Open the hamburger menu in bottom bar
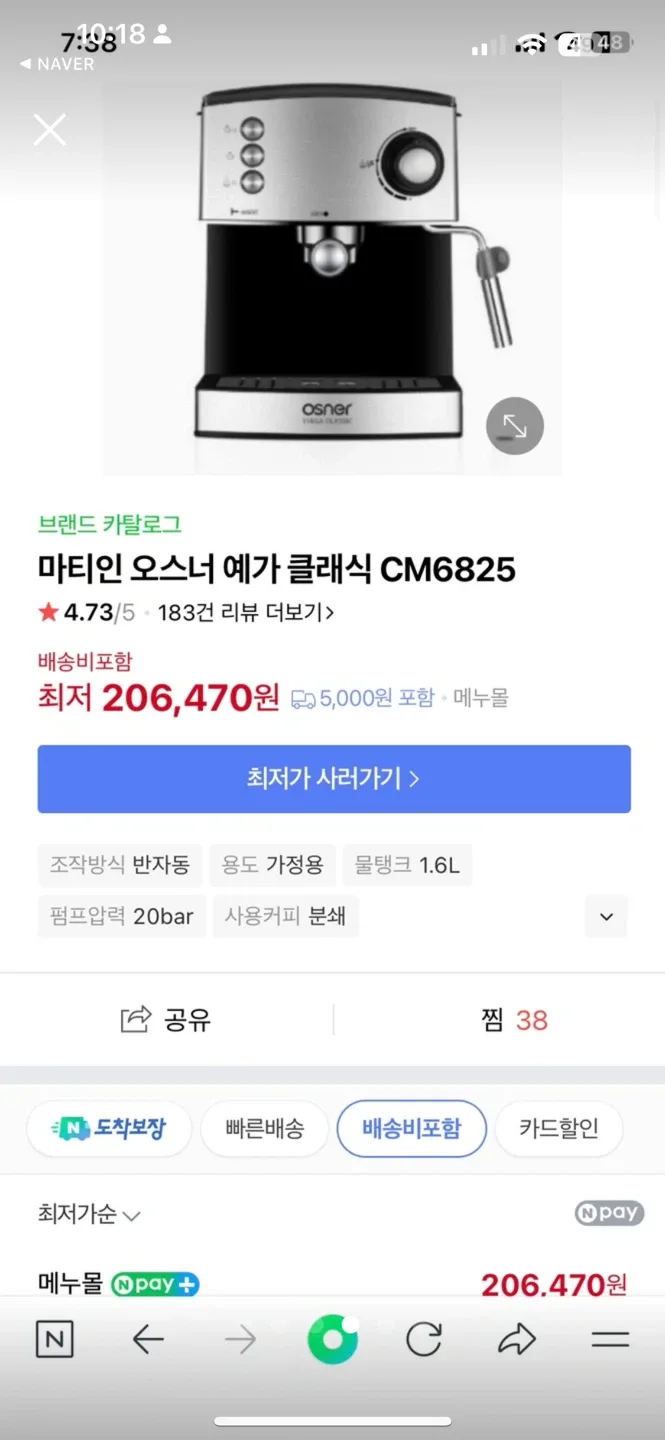Screen dimensions: 665x1440 (x=610, y=1339)
